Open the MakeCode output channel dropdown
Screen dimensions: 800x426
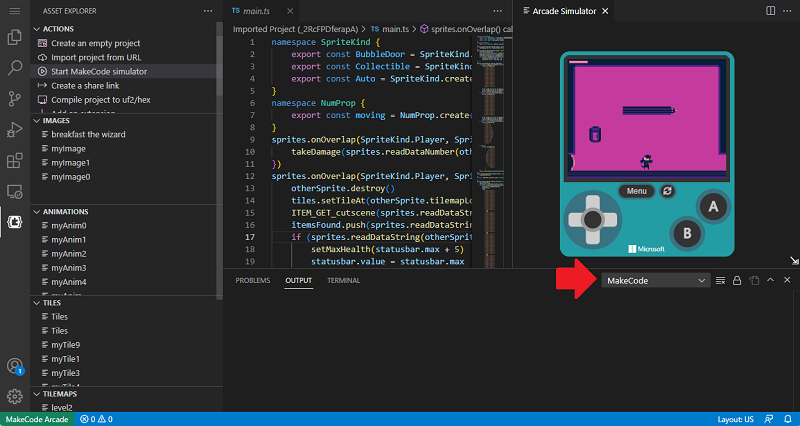coord(656,281)
